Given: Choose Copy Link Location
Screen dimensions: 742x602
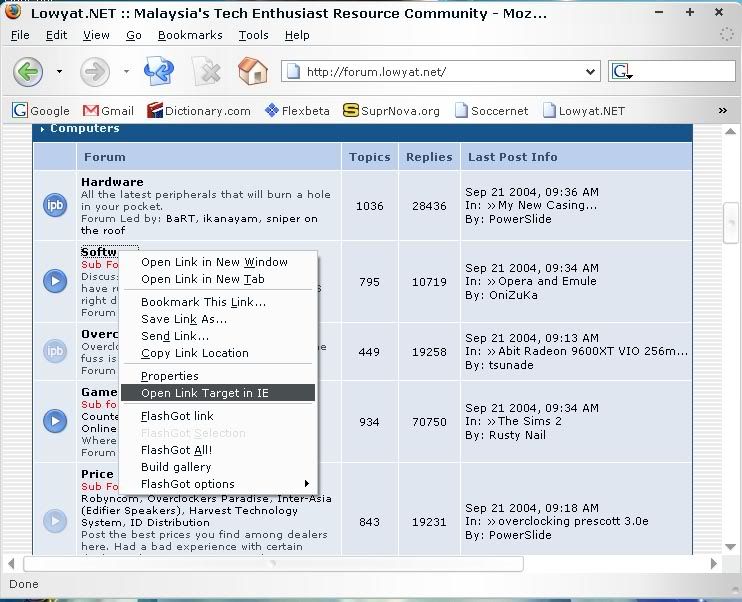Looking at the screenshot, I should tap(218, 353).
